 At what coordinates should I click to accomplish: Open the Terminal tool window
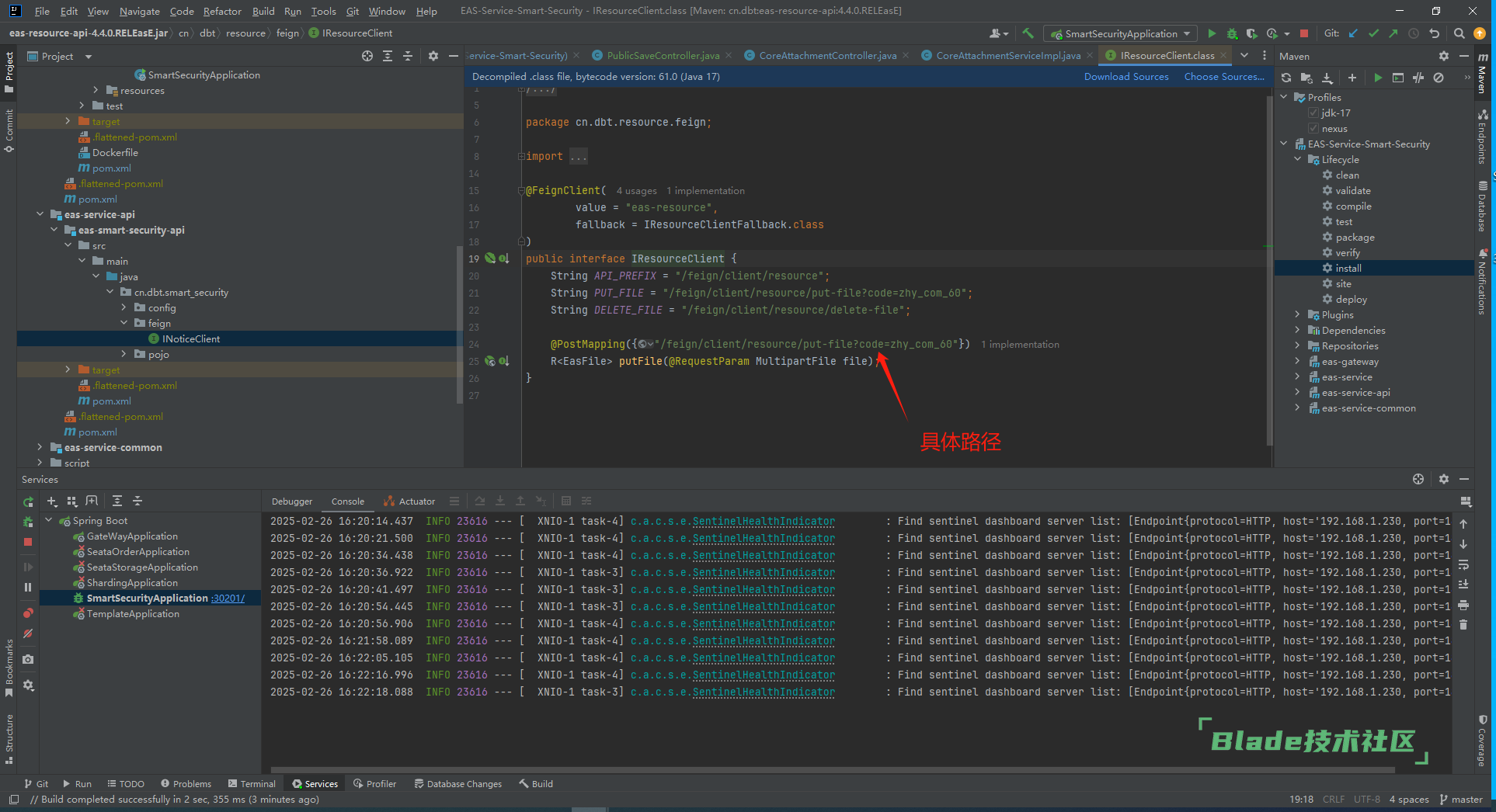tap(252, 783)
